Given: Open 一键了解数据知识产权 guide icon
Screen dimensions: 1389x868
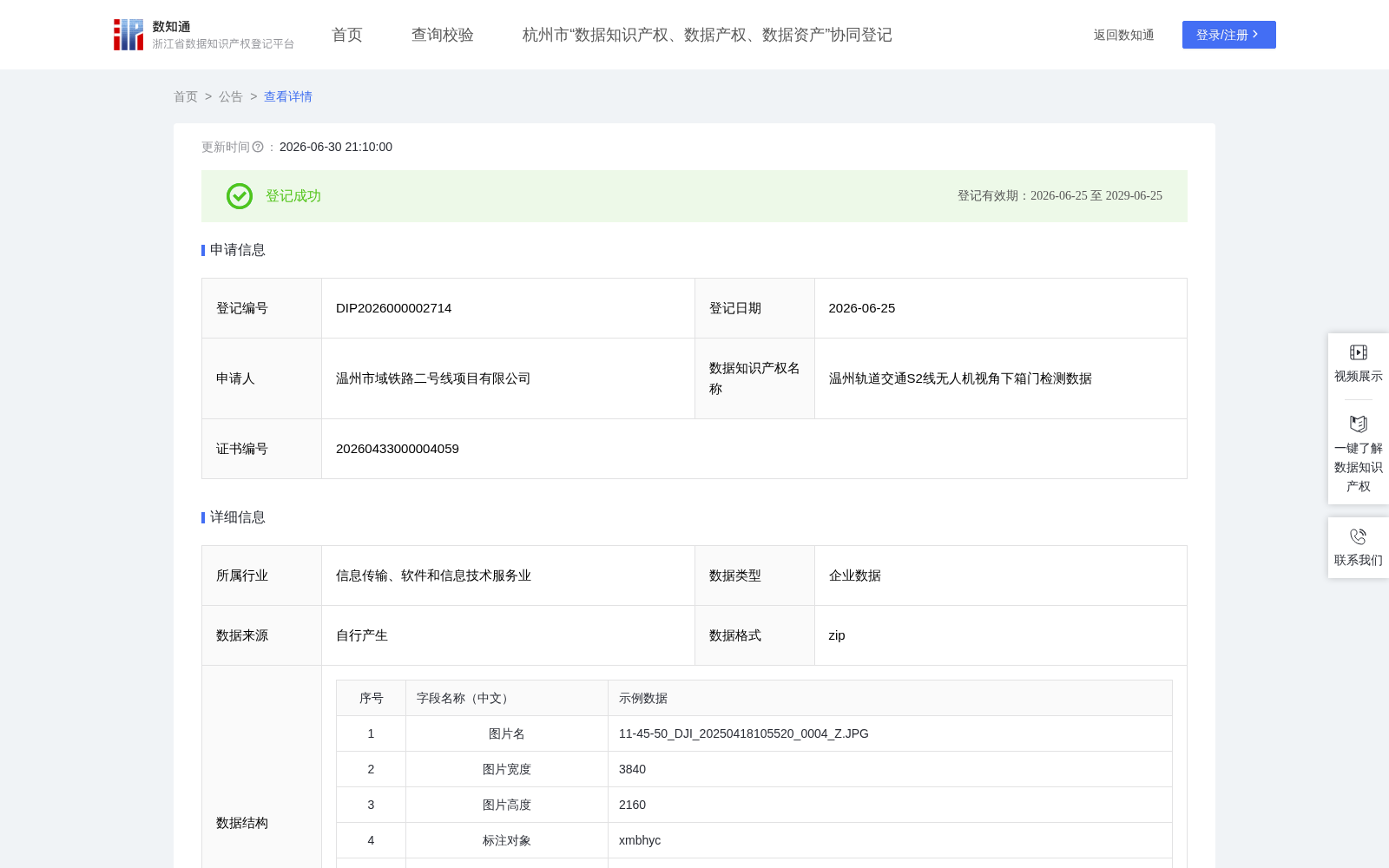Looking at the screenshot, I should click(1359, 424).
